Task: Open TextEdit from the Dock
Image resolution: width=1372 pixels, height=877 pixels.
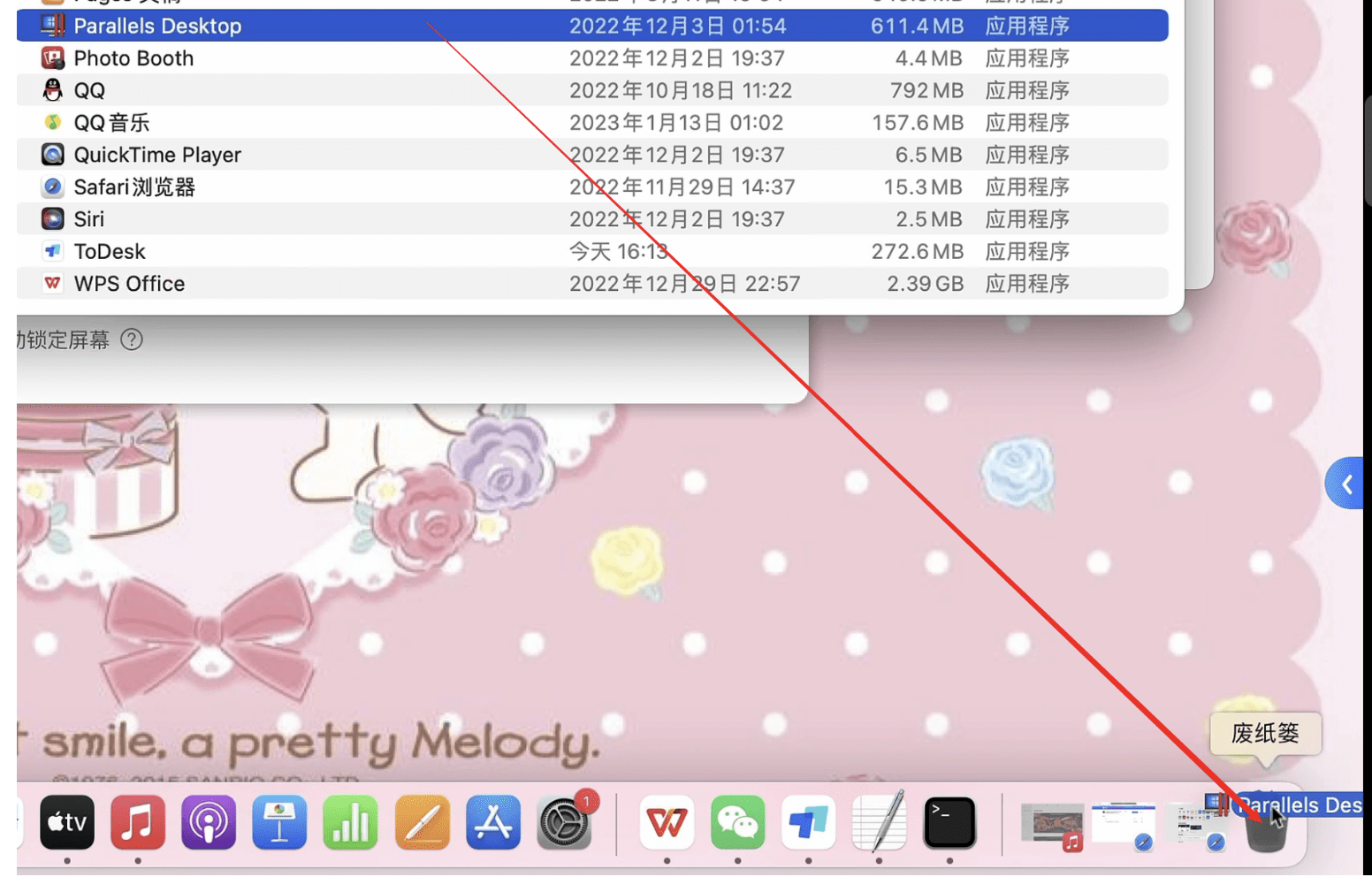Action: [x=879, y=822]
